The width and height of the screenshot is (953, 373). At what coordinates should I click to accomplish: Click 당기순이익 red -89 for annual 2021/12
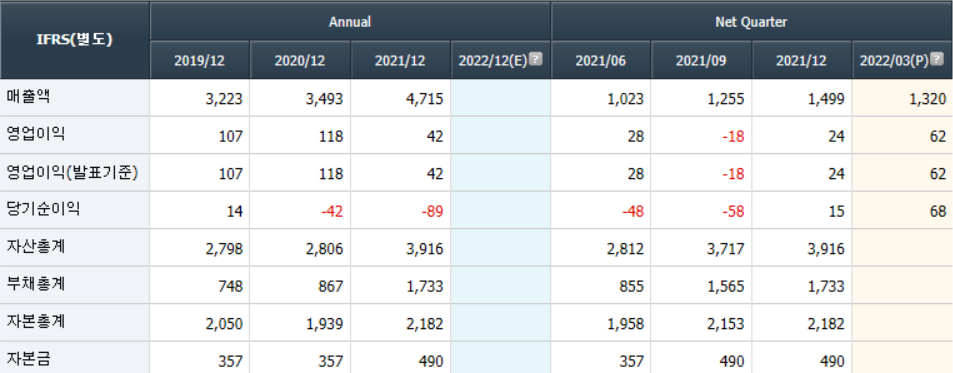(x=433, y=212)
